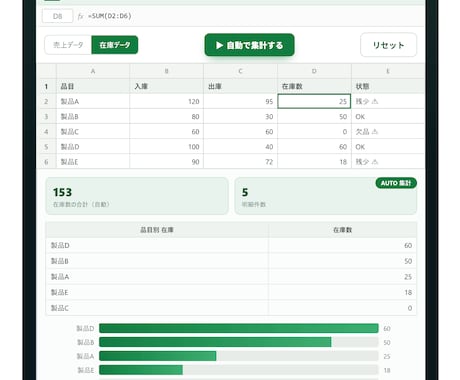Click the 製品D cell in the spreadsheet
460x380 pixels.
[x=93, y=147]
